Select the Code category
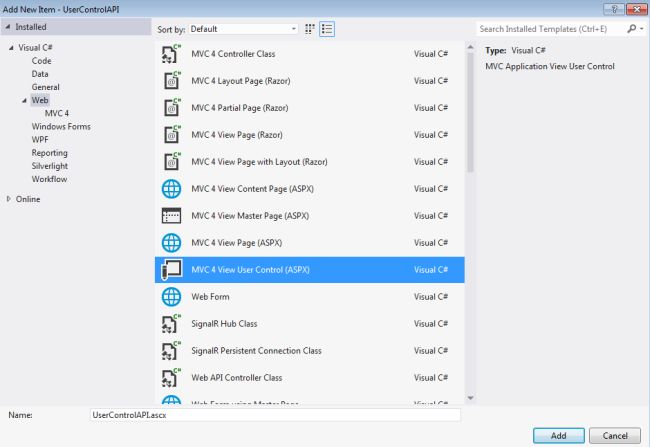 [41, 61]
